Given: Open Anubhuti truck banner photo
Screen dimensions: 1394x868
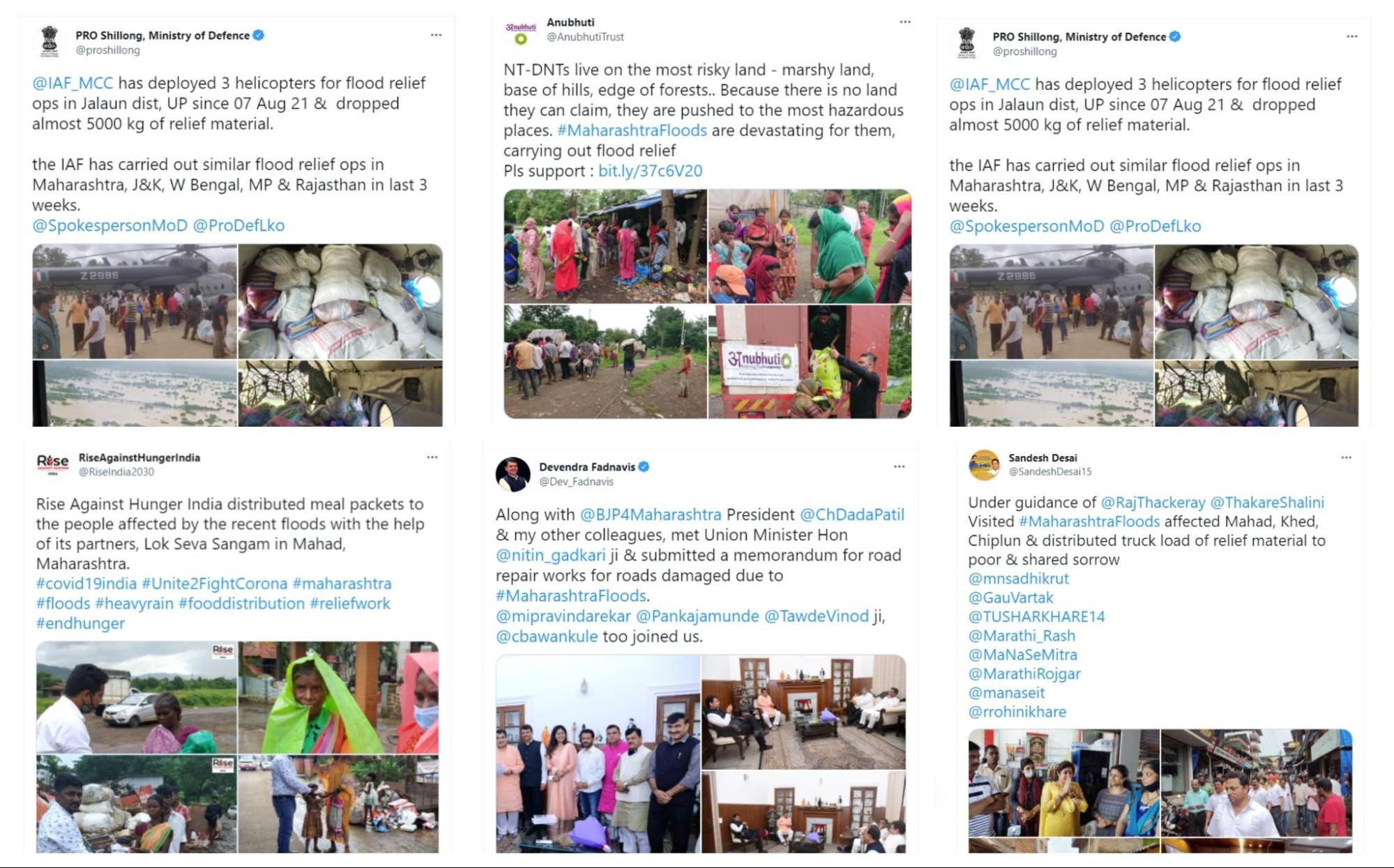Looking at the screenshot, I should pos(810,362).
